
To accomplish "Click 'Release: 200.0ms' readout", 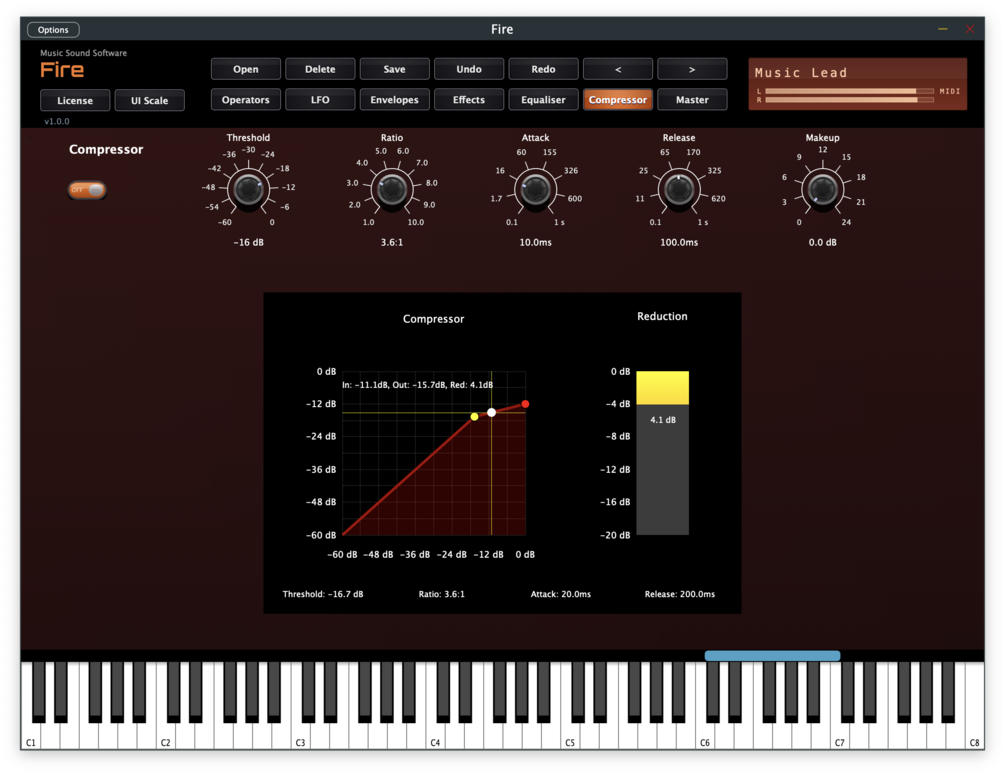I will point(679,594).
